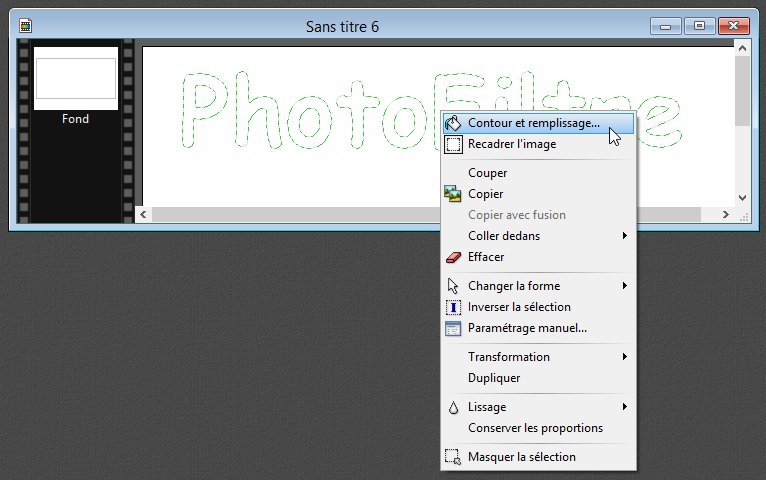
Task: Click the icon beside Inverser la sélection
Action: point(453,307)
